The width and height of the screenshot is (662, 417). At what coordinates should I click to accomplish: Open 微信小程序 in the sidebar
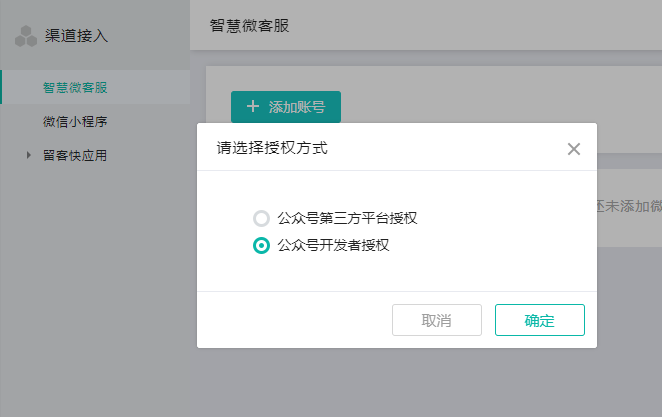click(x=74, y=122)
